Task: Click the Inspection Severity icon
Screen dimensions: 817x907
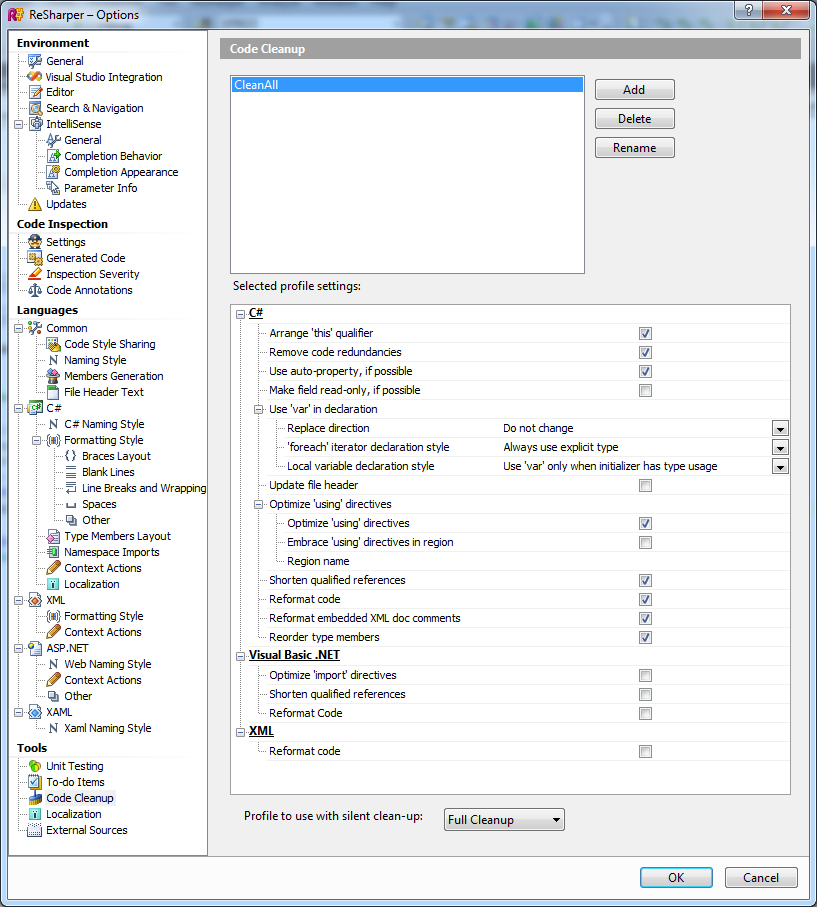Action: [35, 274]
